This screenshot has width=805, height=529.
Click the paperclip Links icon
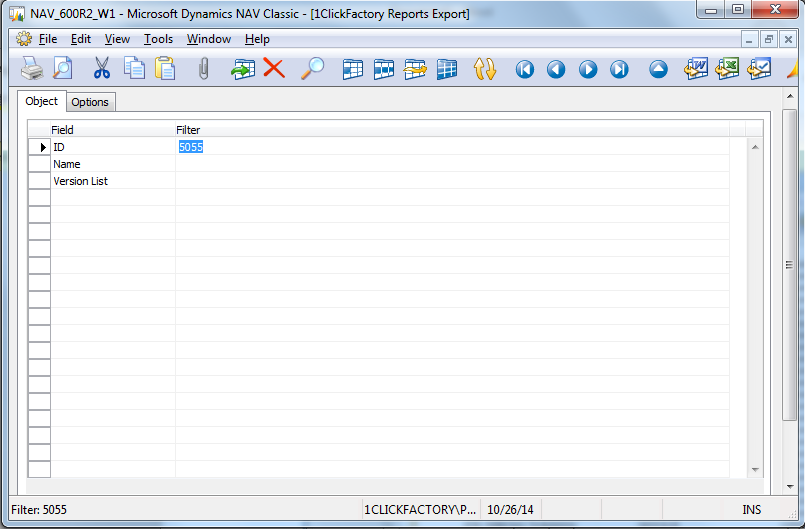click(204, 69)
